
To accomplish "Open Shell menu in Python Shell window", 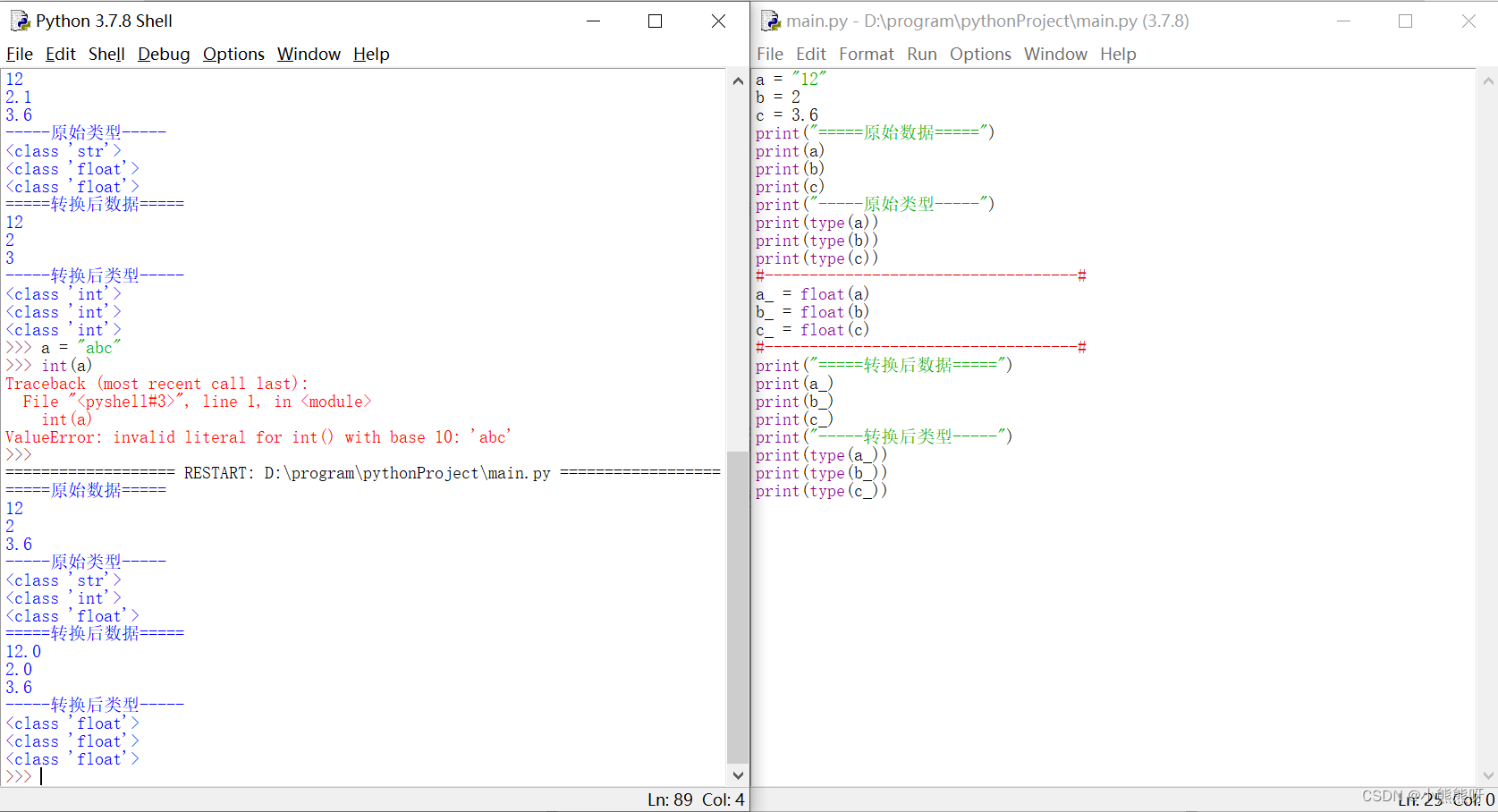I will tap(106, 55).
